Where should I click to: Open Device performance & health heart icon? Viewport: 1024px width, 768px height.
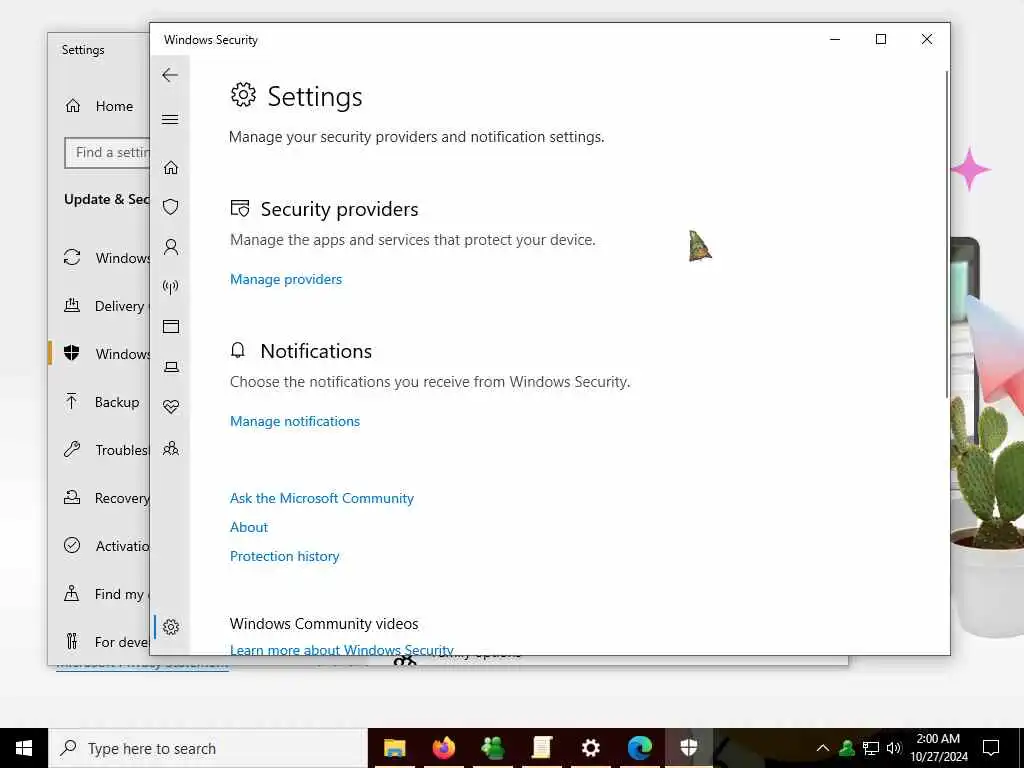coord(170,407)
